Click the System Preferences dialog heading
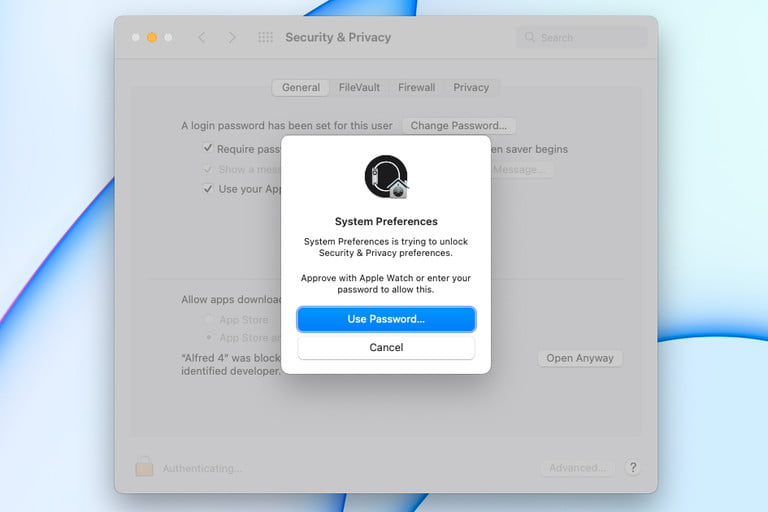 (x=386, y=221)
